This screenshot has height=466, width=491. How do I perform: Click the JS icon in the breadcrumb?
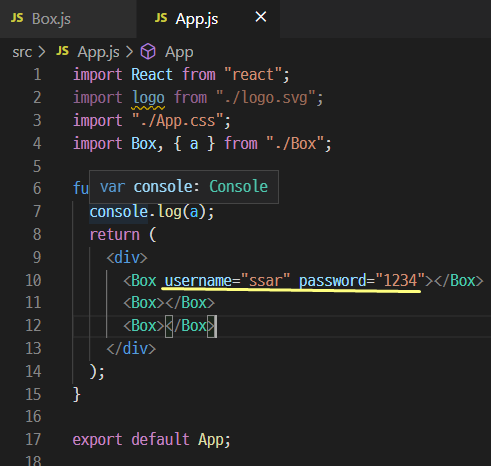[62, 51]
